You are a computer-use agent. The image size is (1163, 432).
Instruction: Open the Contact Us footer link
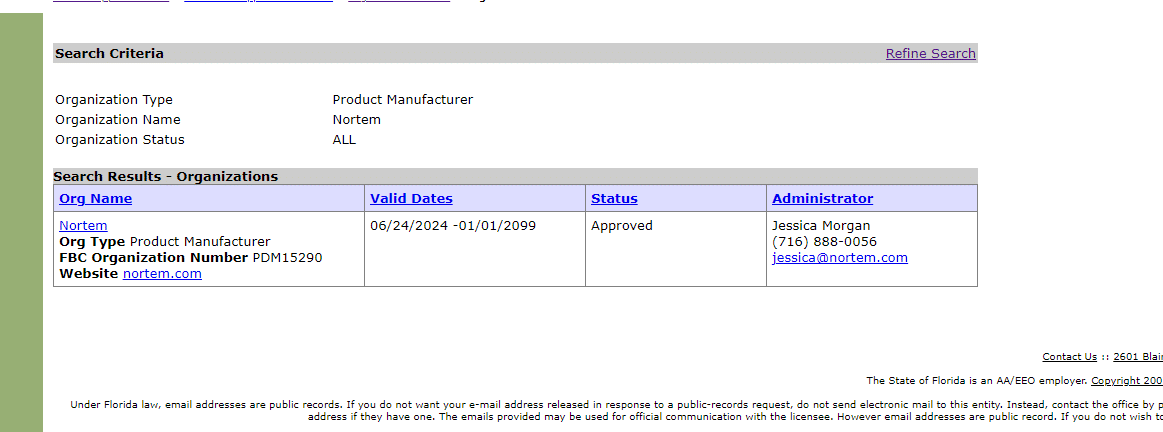coord(1069,357)
